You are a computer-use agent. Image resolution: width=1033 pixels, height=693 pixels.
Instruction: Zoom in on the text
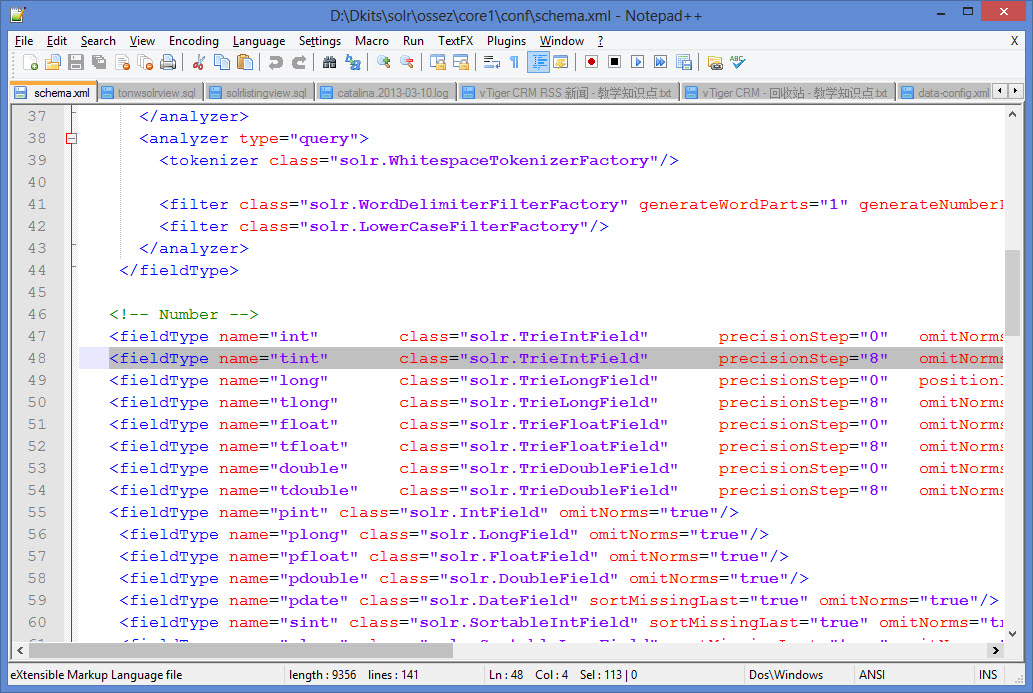[x=383, y=63]
